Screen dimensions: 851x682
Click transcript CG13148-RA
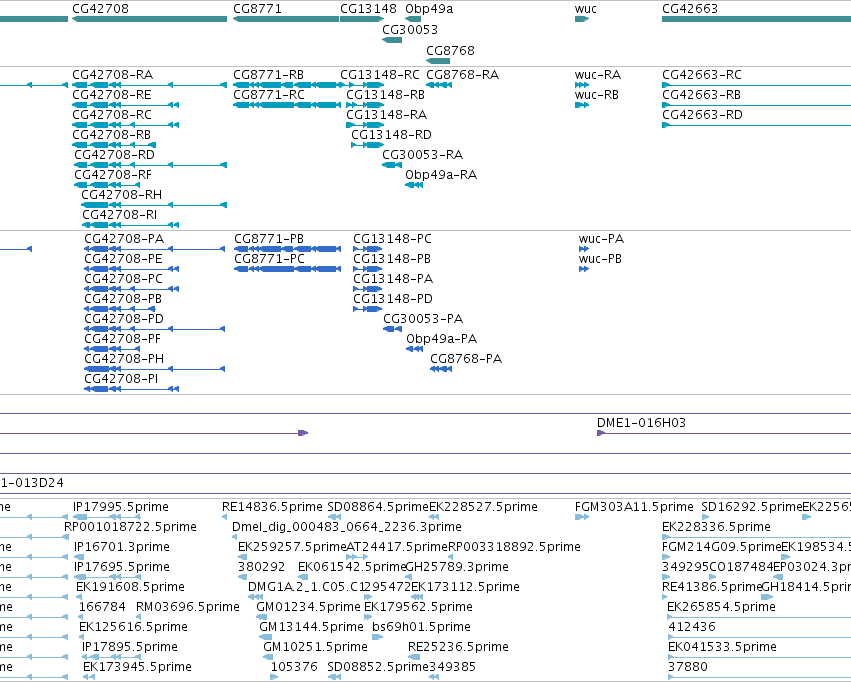(386, 115)
